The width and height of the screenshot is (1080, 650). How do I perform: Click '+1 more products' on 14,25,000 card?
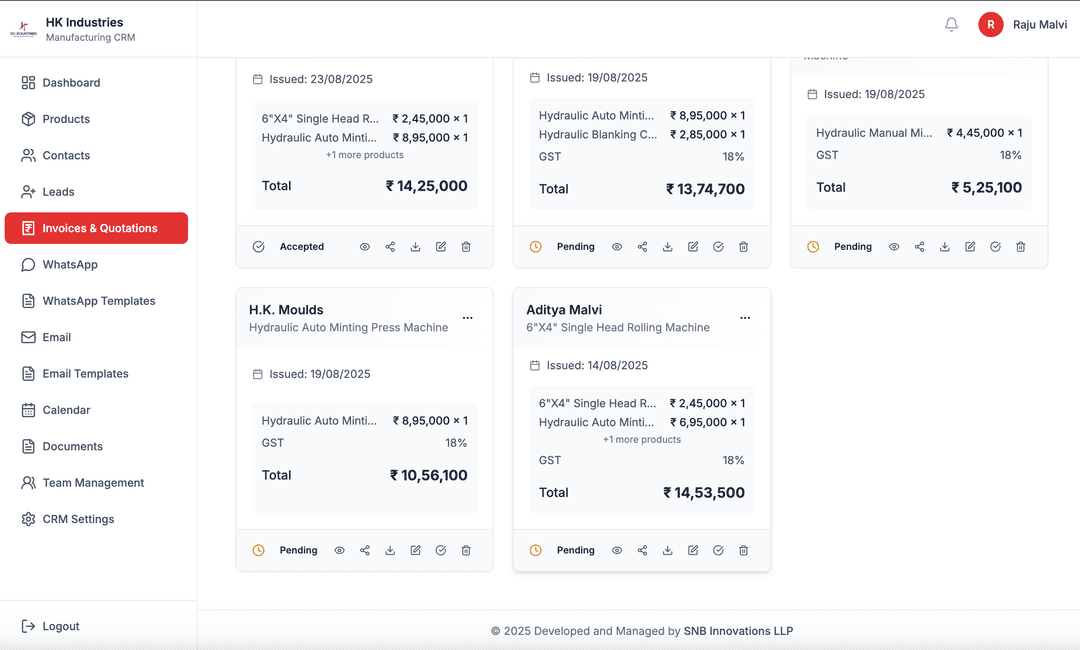tap(365, 155)
